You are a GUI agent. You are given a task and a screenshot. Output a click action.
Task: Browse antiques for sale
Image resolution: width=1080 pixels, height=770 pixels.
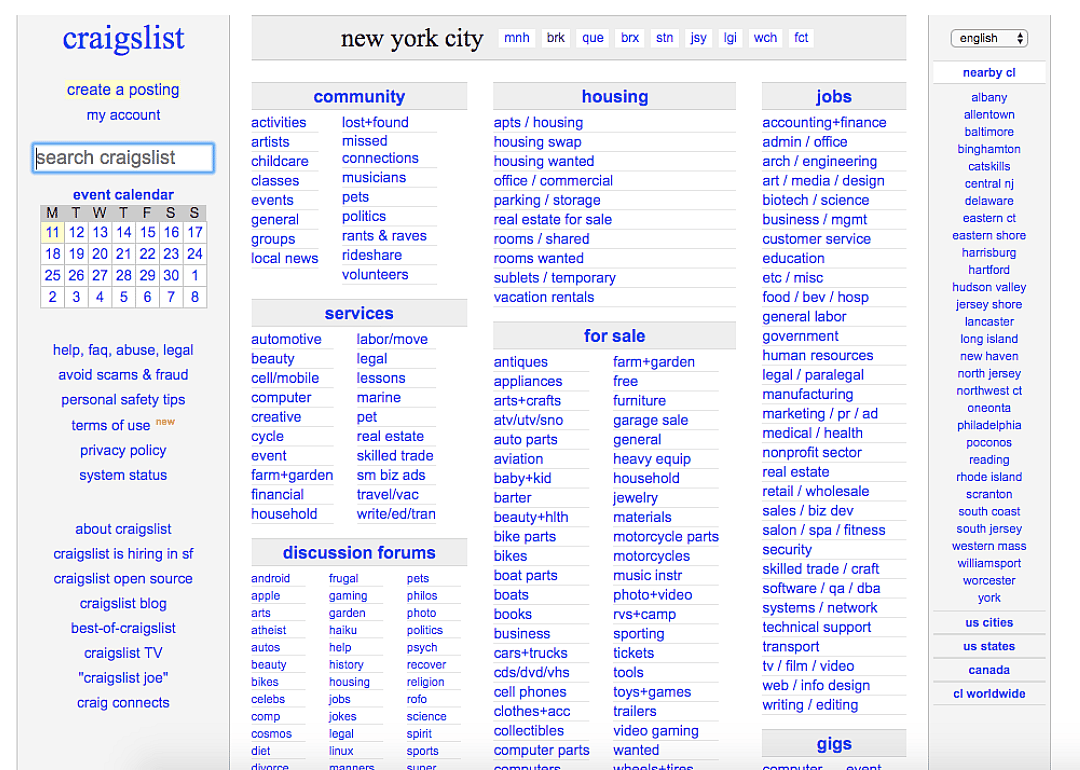pos(521,362)
